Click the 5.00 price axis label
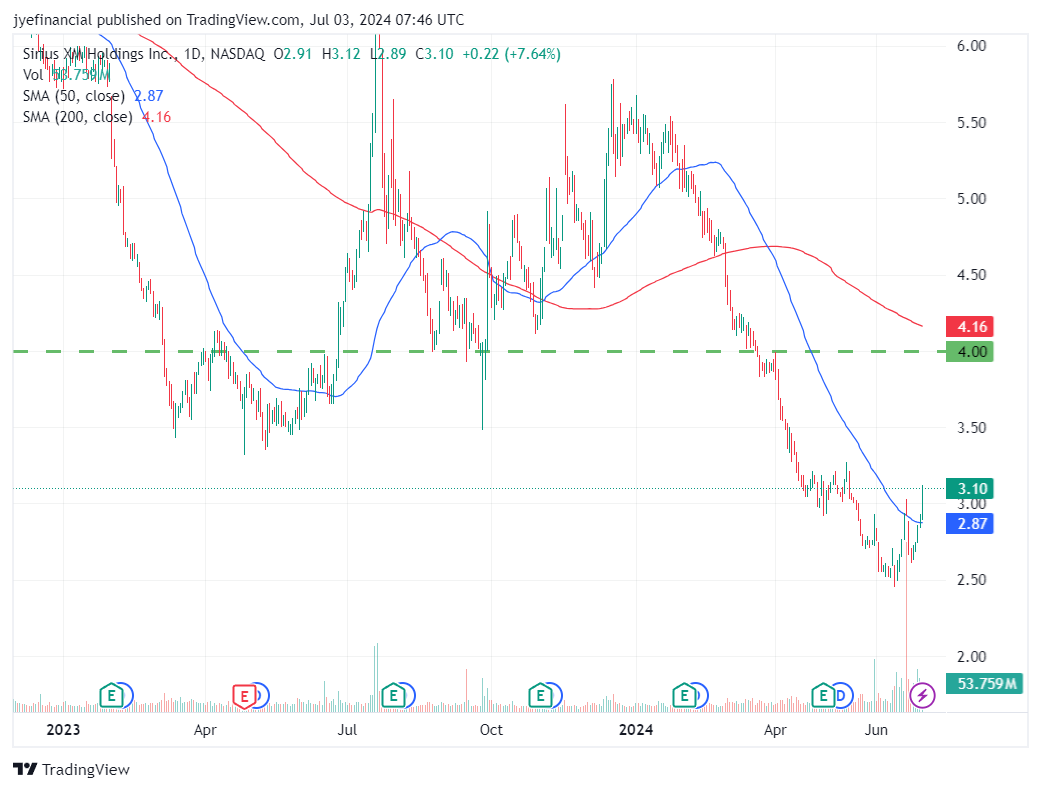 click(971, 199)
